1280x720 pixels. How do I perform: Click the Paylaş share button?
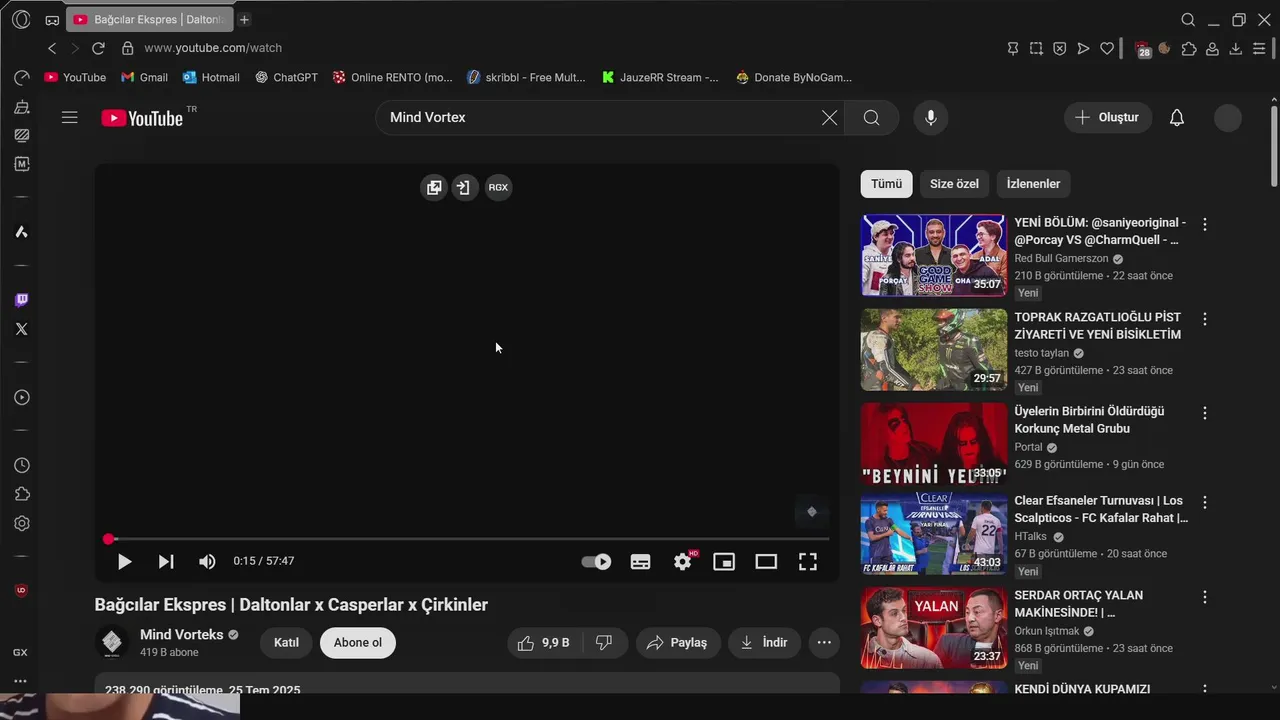click(677, 643)
